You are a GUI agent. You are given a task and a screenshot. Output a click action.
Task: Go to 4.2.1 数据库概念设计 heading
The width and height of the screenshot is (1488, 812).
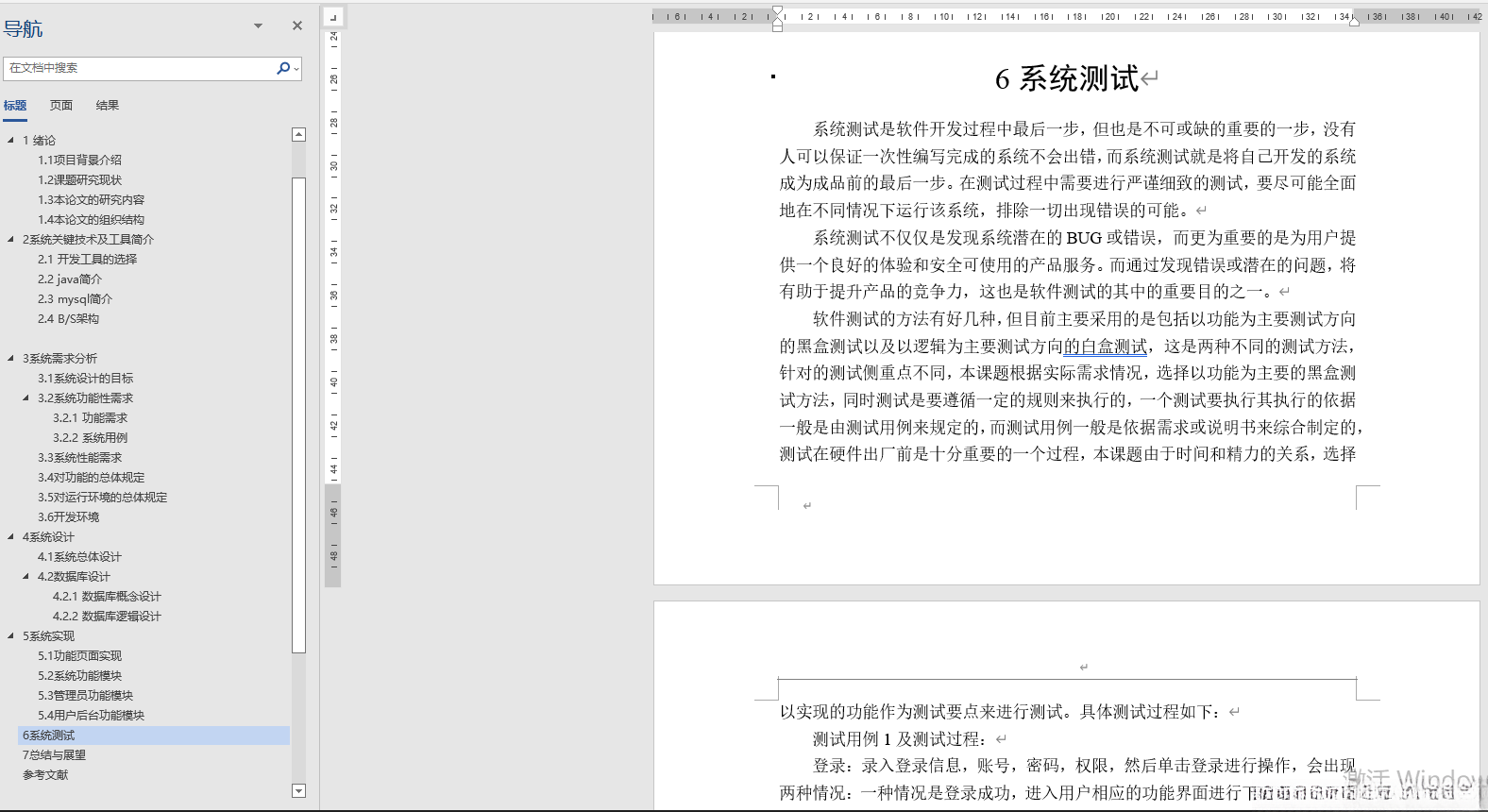[x=107, y=597]
